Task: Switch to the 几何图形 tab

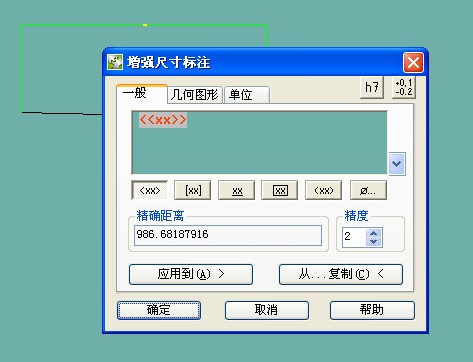Action: tap(195, 95)
